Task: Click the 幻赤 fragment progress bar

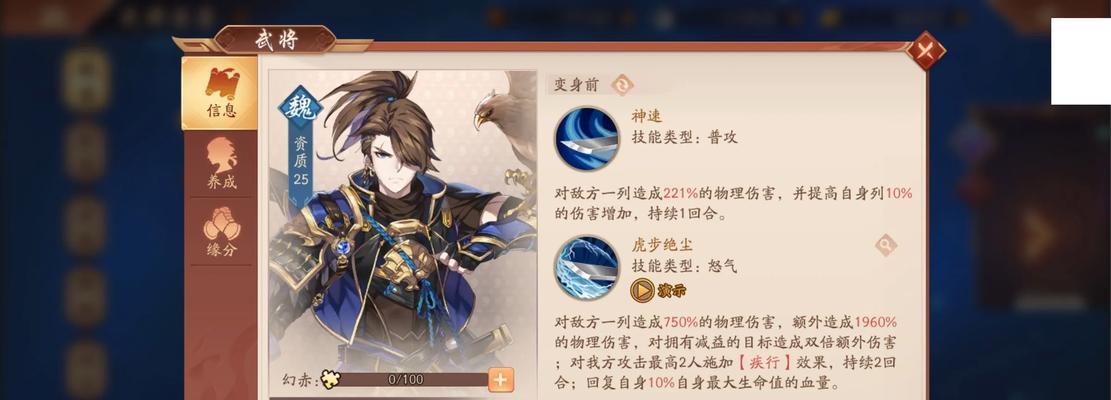Action: tap(406, 379)
